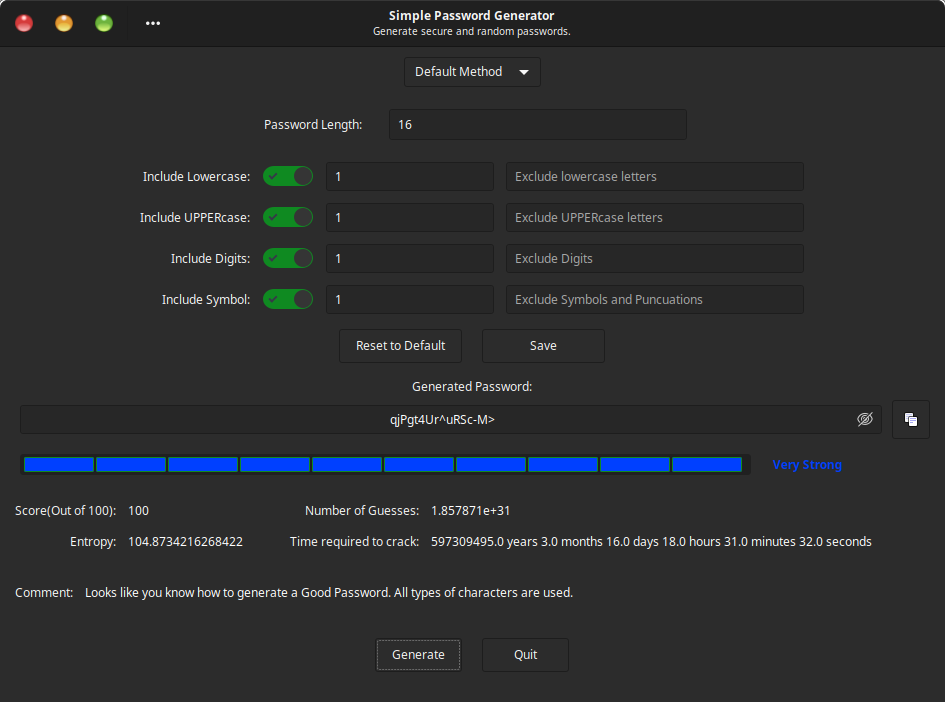Focus the Exclude lowercase letters field

[654, 177]
